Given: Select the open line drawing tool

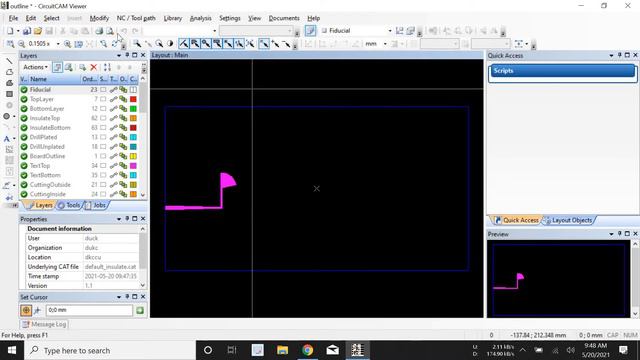Looking at the screenshot, I should tap(9, 61).
